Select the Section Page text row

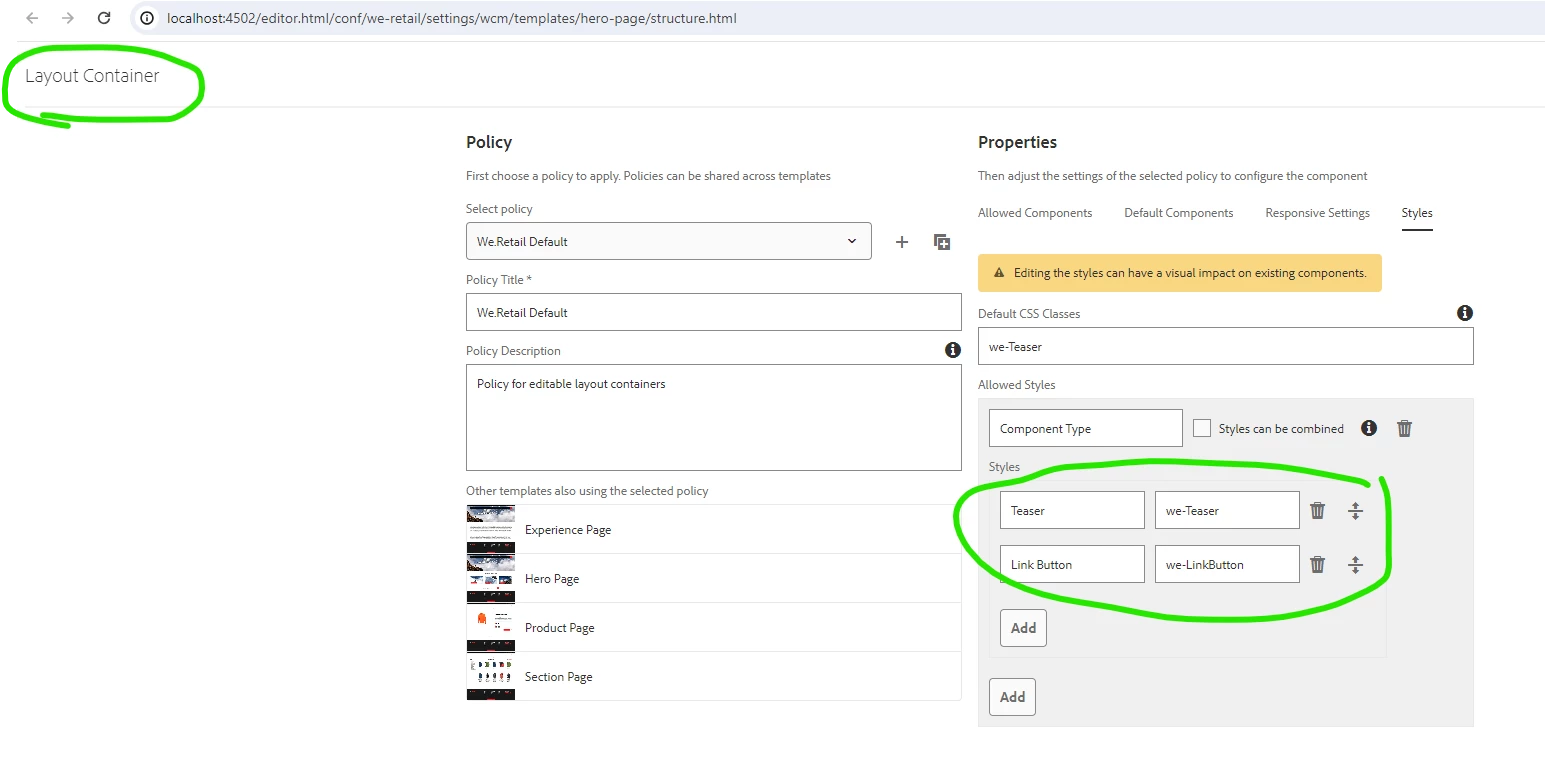point(559,677)
